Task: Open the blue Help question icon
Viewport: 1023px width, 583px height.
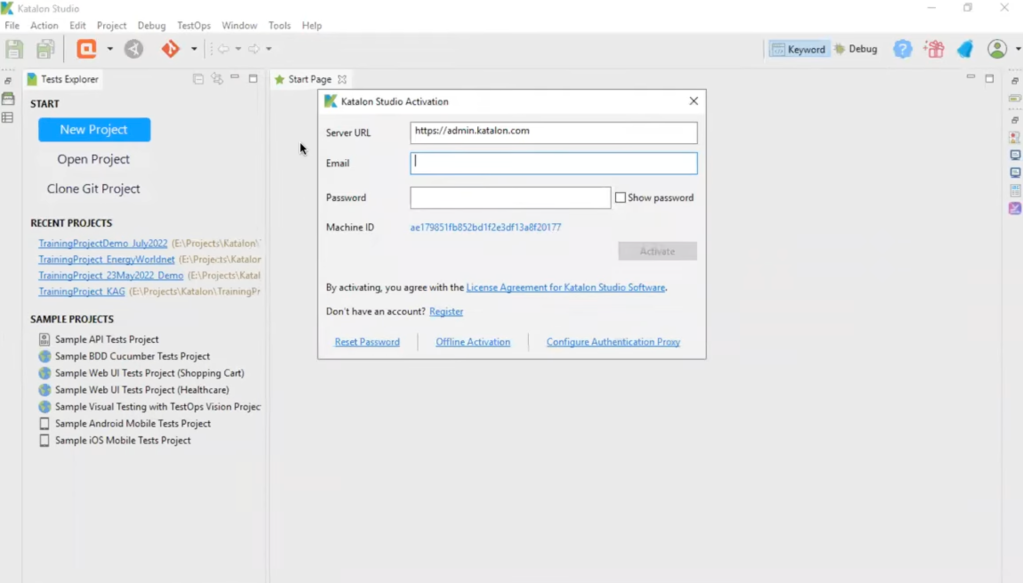Action: coord(902,49)
